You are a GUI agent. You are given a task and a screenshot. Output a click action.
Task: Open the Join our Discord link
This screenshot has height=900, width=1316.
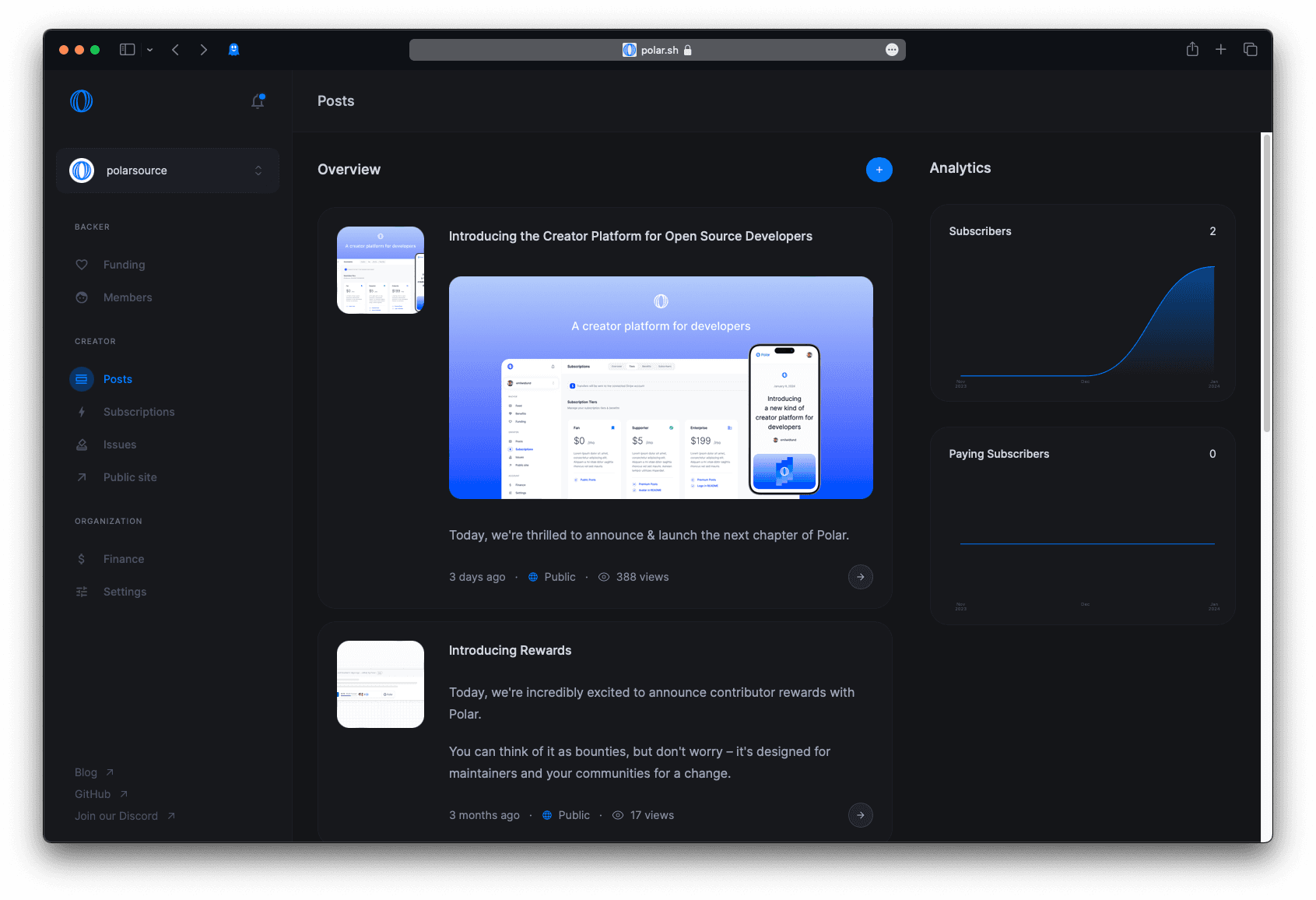coord(125,816)
